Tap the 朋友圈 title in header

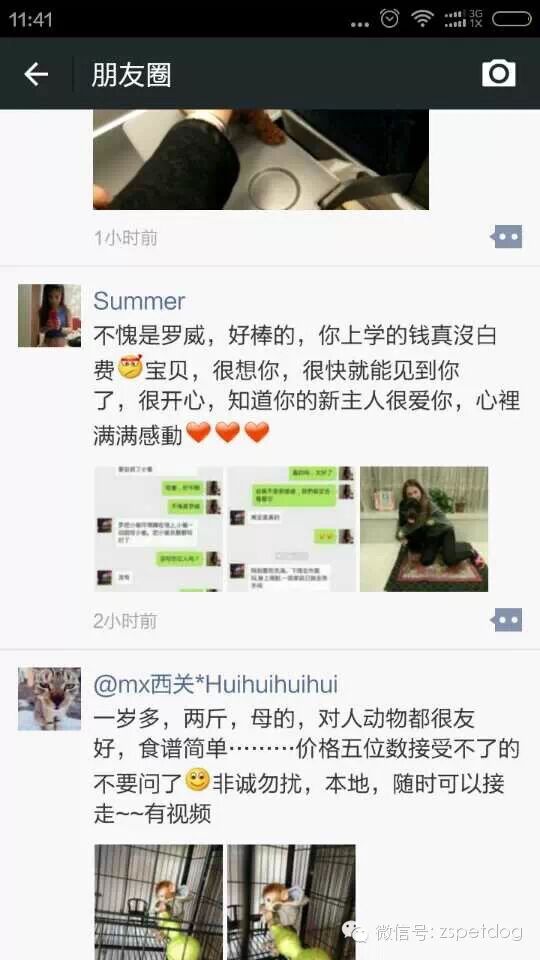[132, 75]
